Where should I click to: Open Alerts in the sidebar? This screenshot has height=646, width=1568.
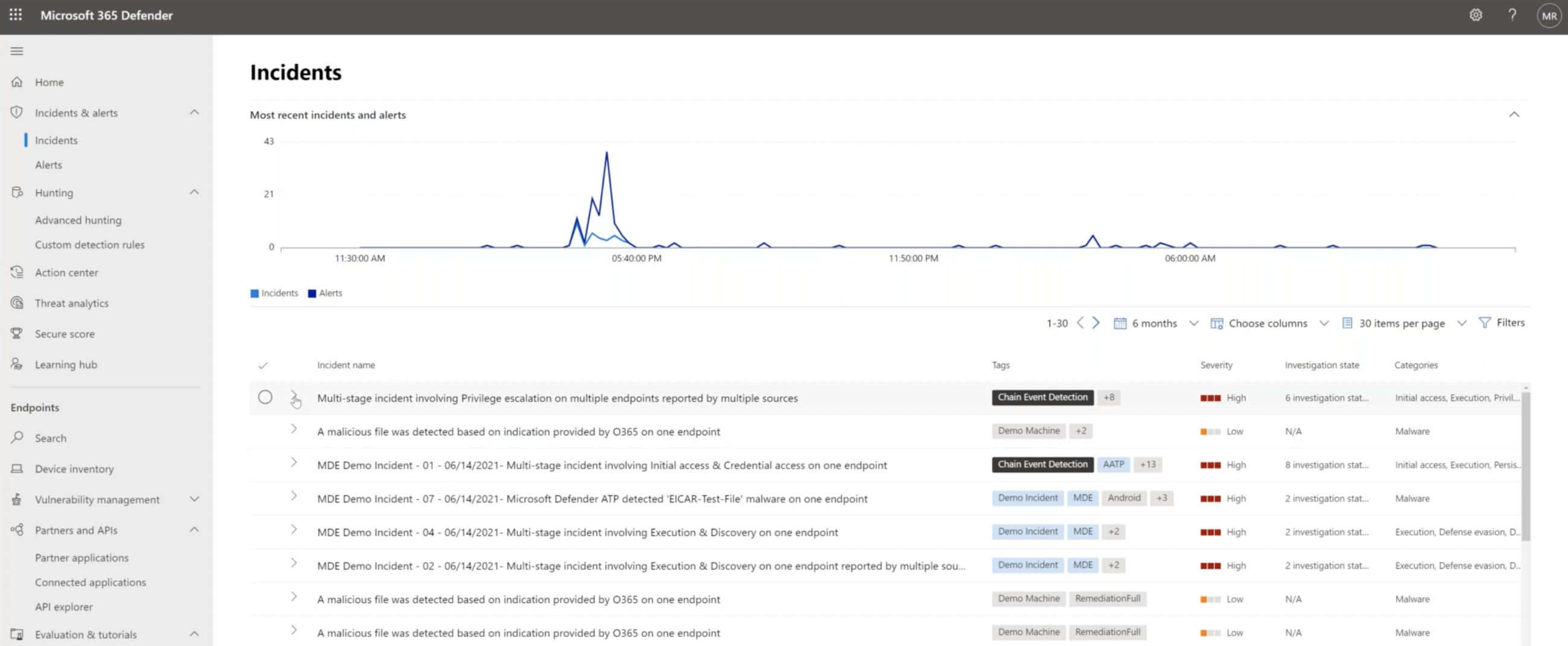pos(48,164)
